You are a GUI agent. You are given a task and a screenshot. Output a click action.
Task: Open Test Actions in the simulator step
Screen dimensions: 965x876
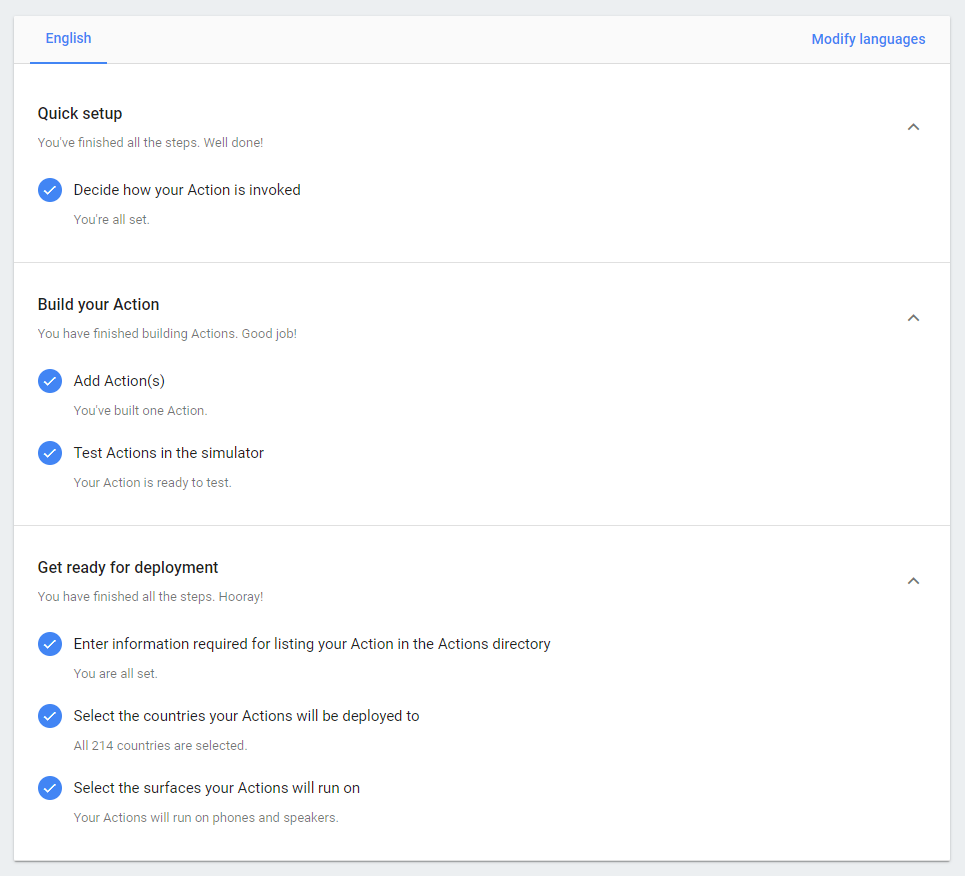click(169, 453)
